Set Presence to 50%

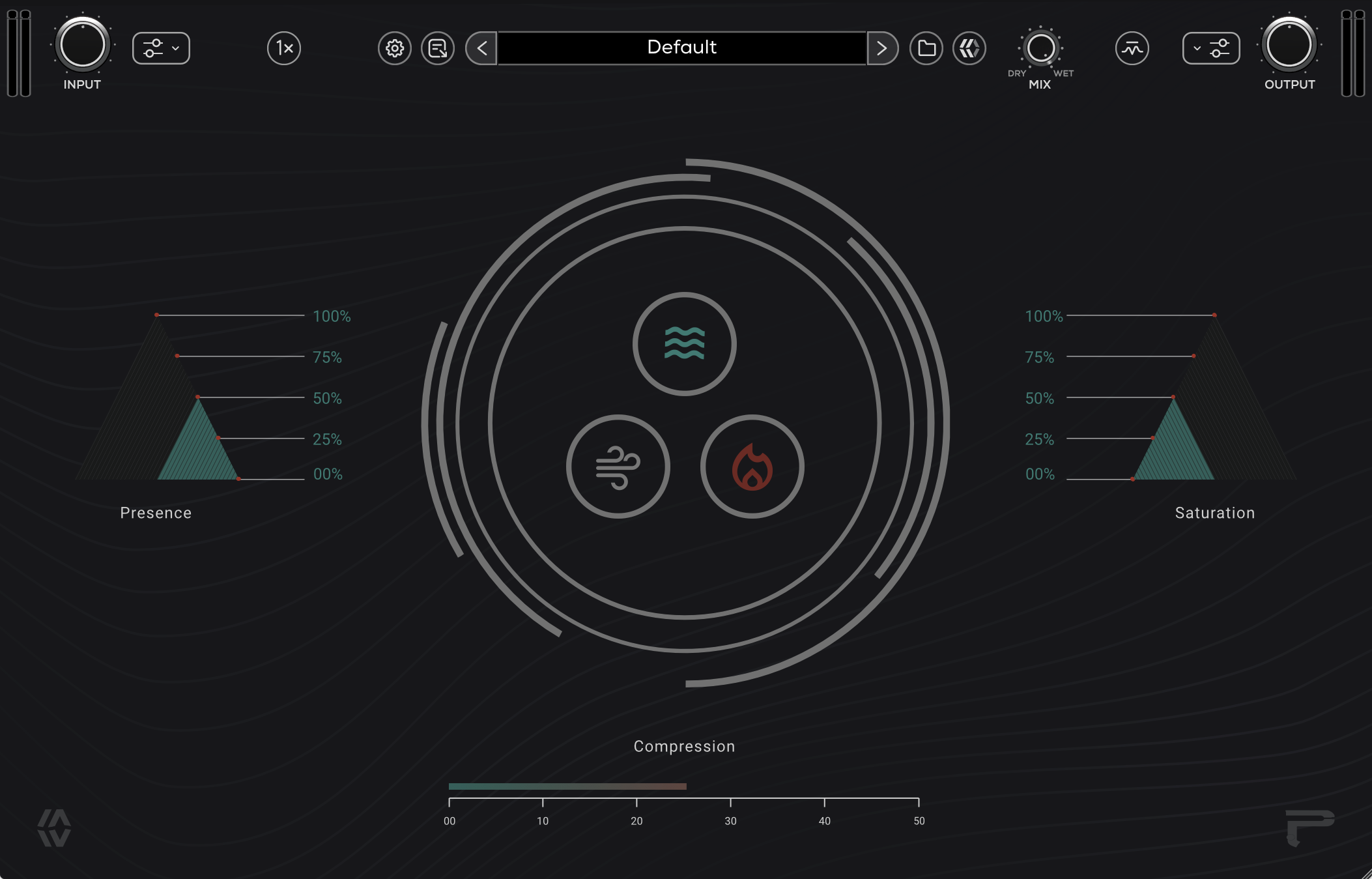pyautogui.click(x=327, y=398)
